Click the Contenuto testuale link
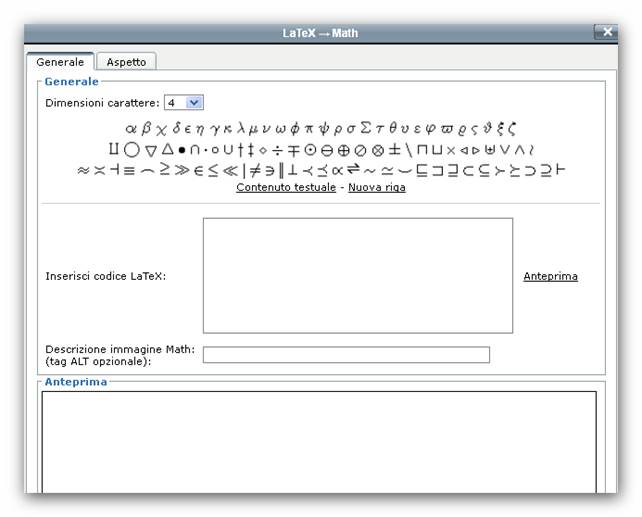Screen dimensions: 642x517 (x=286, y=187)
